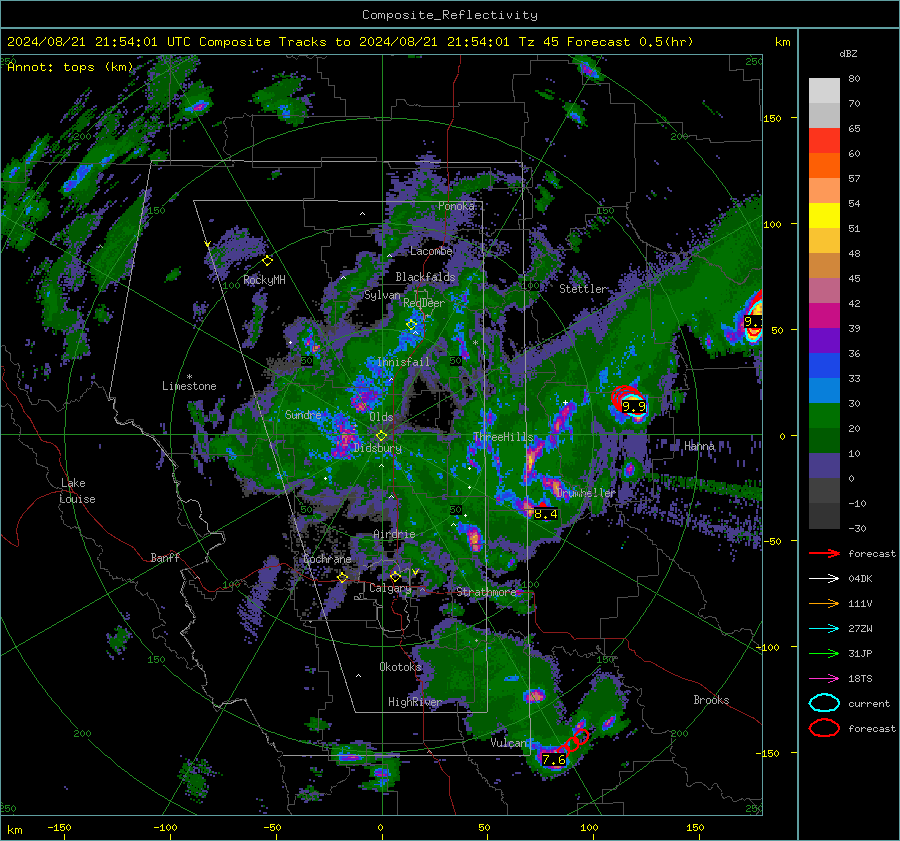The width and height of the screenshot is (900, 841).
Task: Click the Banff city label
Action: [165, 558]
